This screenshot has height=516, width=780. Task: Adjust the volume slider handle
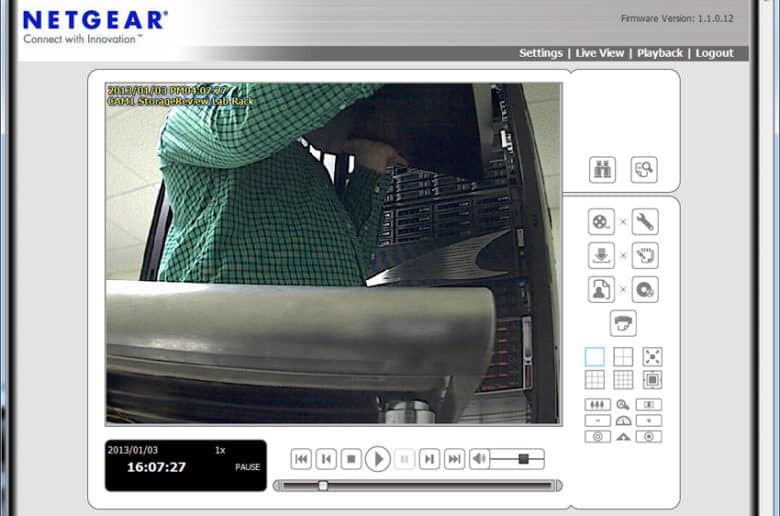coord(523,459)
